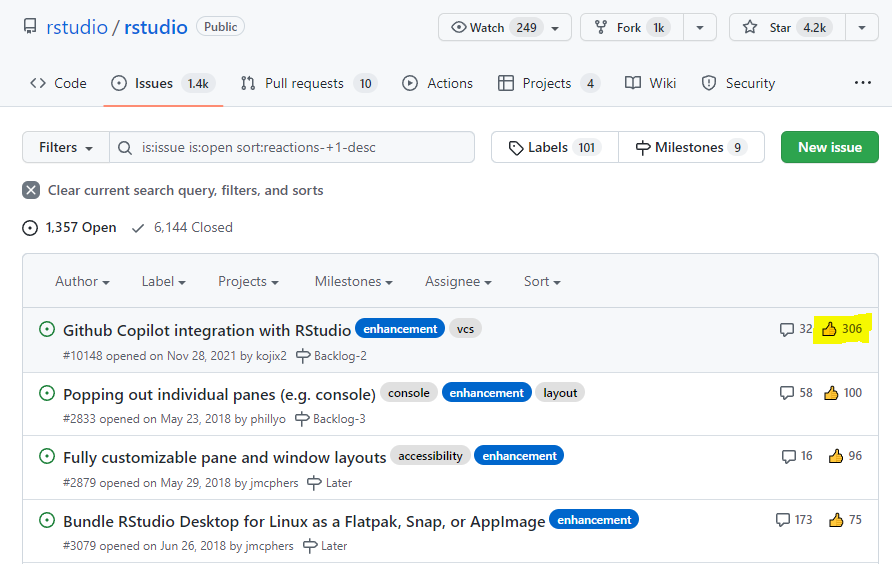Open the Later milestone on issue #3079

[x=325, y=546]
